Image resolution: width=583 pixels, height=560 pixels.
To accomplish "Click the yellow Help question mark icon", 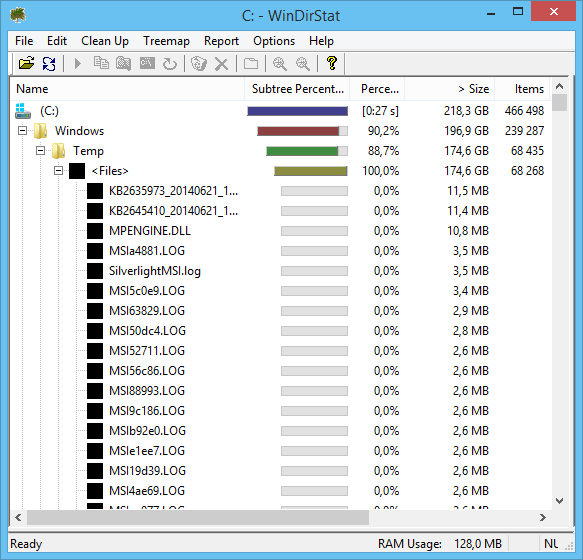I will (332, 63).
